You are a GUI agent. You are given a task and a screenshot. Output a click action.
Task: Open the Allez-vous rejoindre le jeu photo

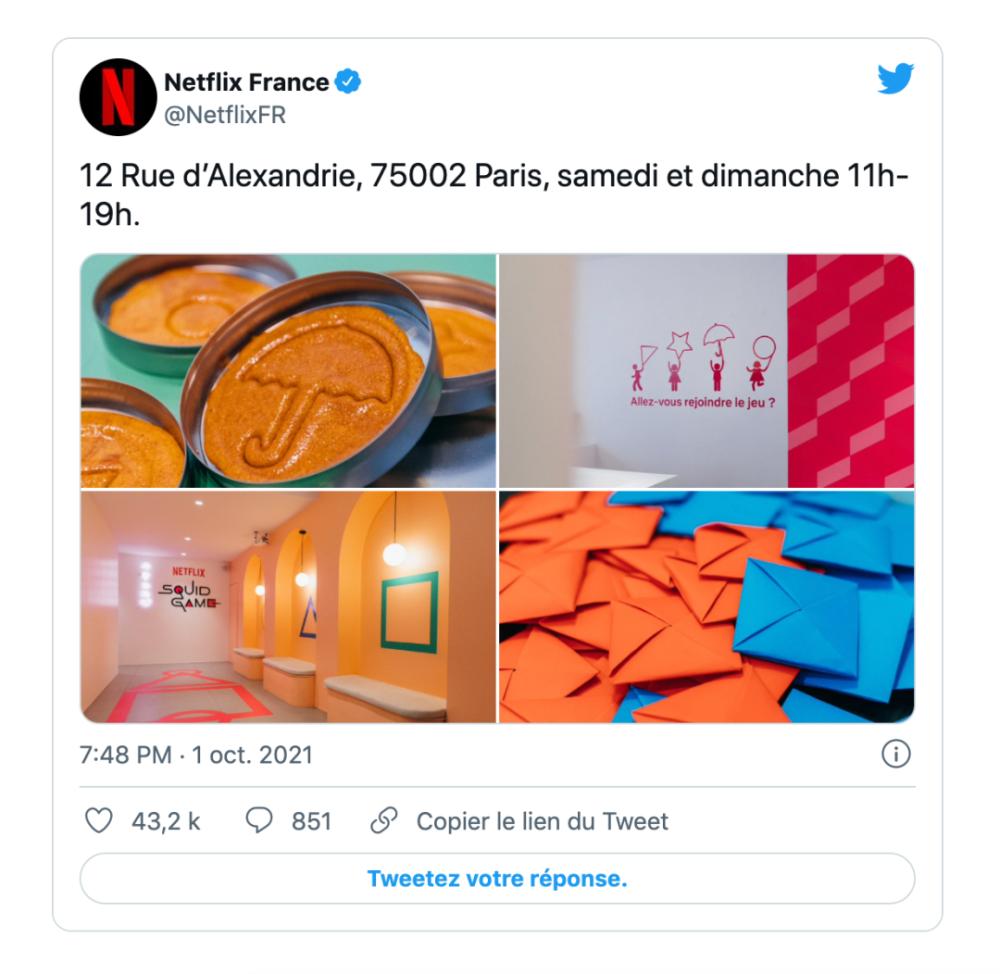(707, 371)
